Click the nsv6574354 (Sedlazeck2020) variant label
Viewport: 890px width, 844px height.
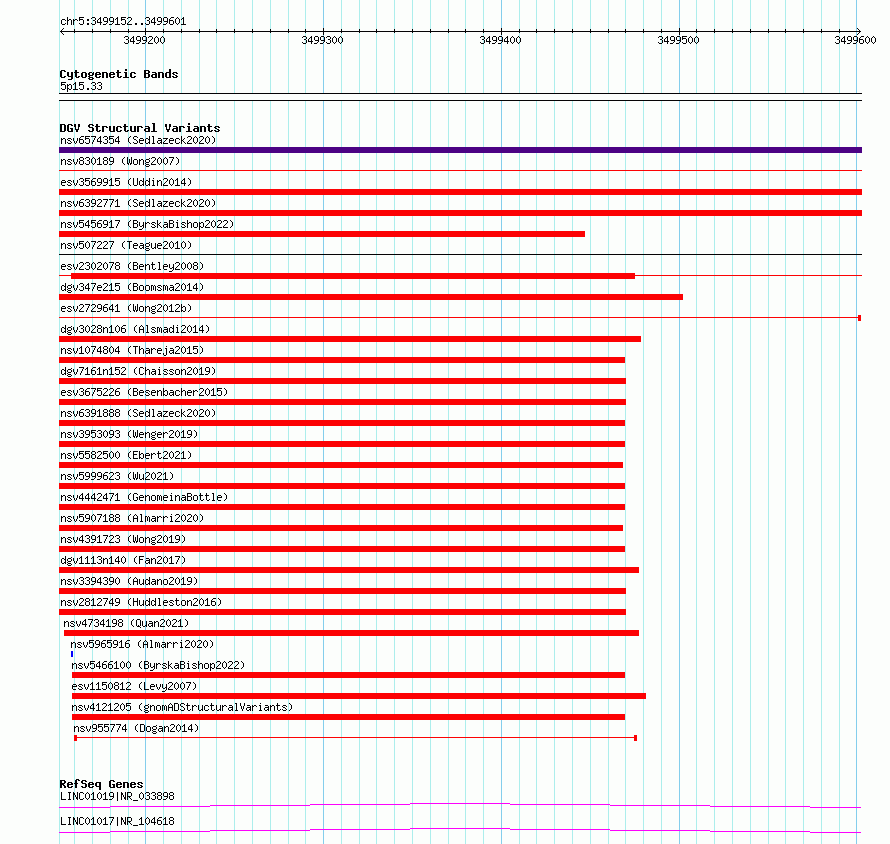click(138, 140)
